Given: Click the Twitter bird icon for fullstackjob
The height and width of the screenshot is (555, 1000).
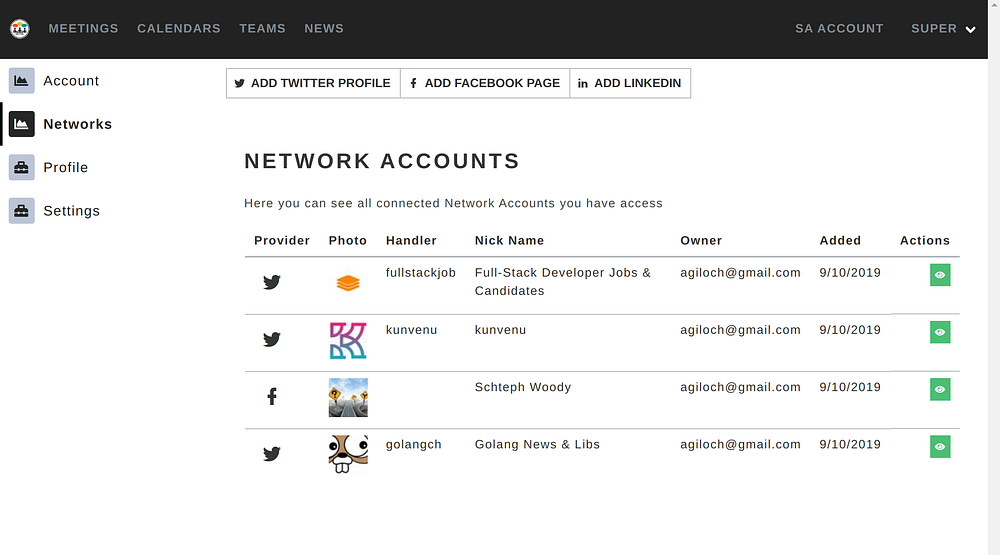Looking at the screenshot, I should (x=272, y=282).
